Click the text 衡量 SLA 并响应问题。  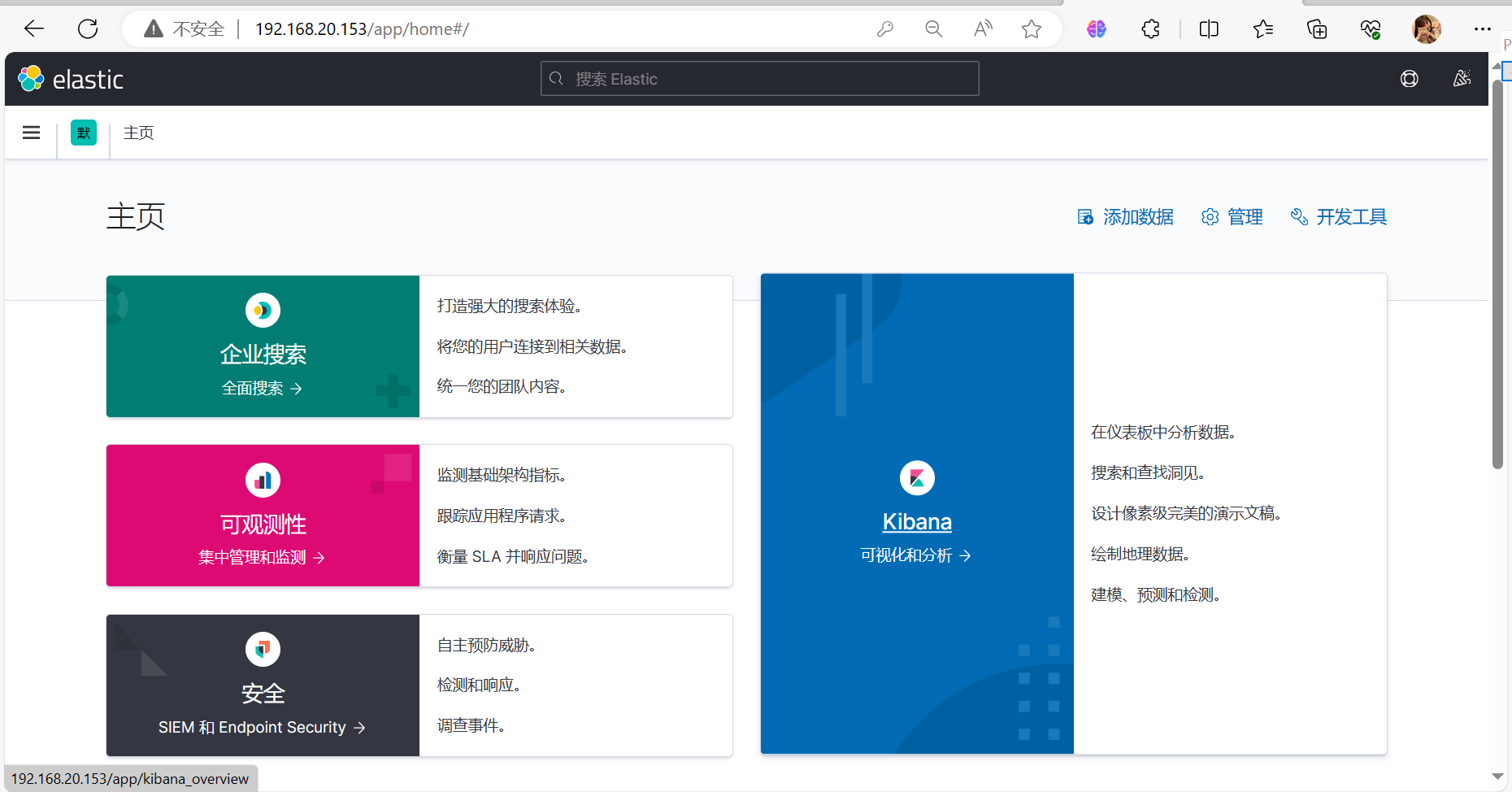coord(515,557)
